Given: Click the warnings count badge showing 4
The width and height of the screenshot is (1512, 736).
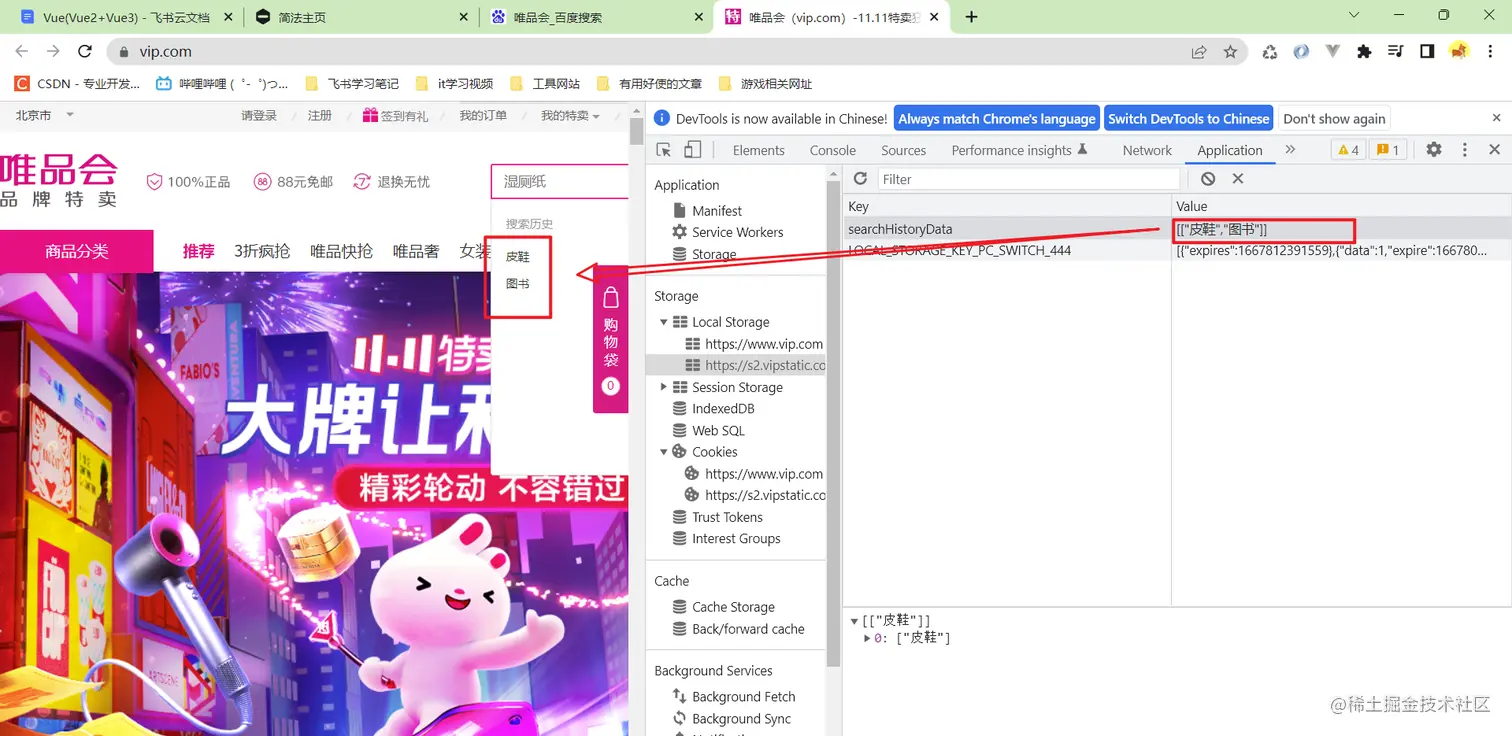Looking at the screenshot, I should pos(1347,150).
